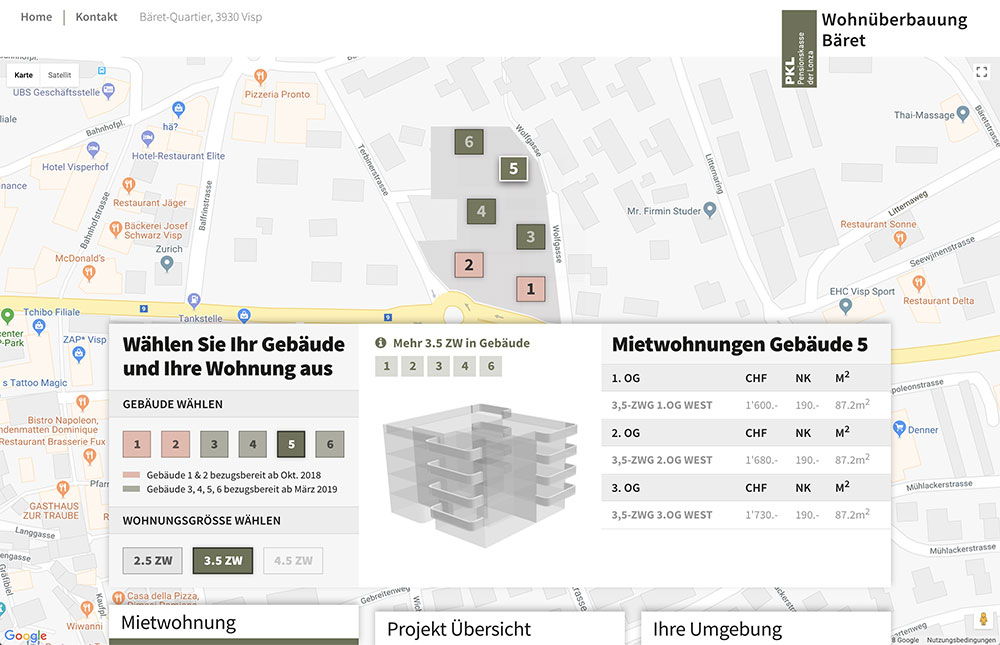Click Pizzeria Pronto restaurant pin

click(x=259, y=76)
